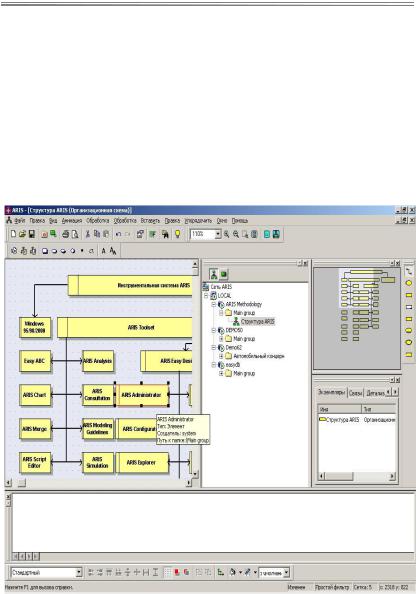Expand Main group under DEMO60
The width and height of the screenshot is (416, 594).
(x=221, y=339)
